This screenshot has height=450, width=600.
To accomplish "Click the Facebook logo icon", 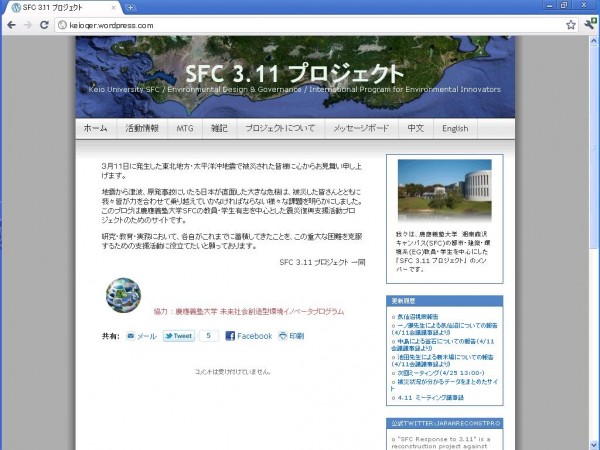I will [x=230, y=336].
